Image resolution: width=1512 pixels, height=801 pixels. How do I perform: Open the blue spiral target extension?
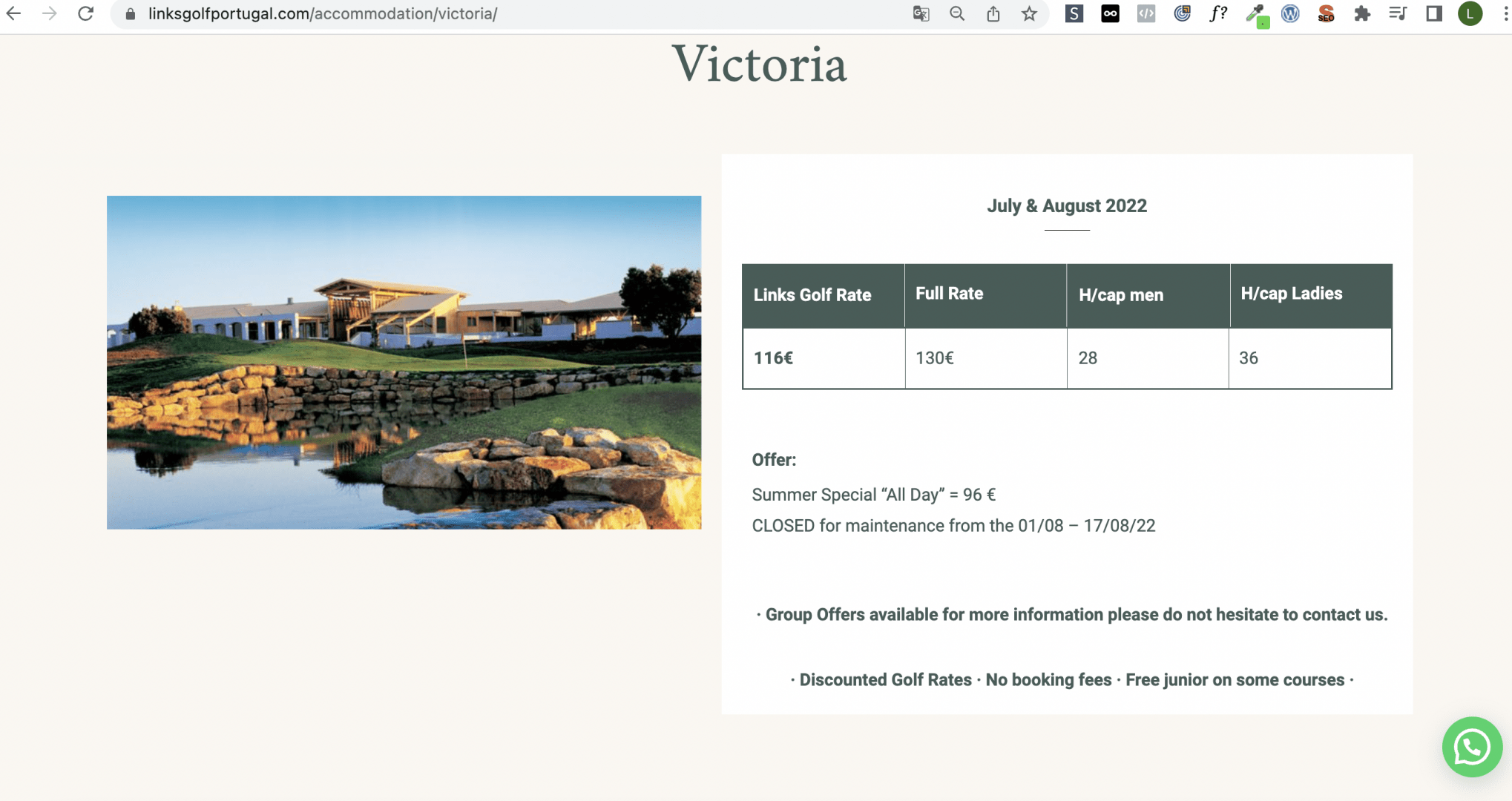pyautogui.click(x=1182, y=13)
